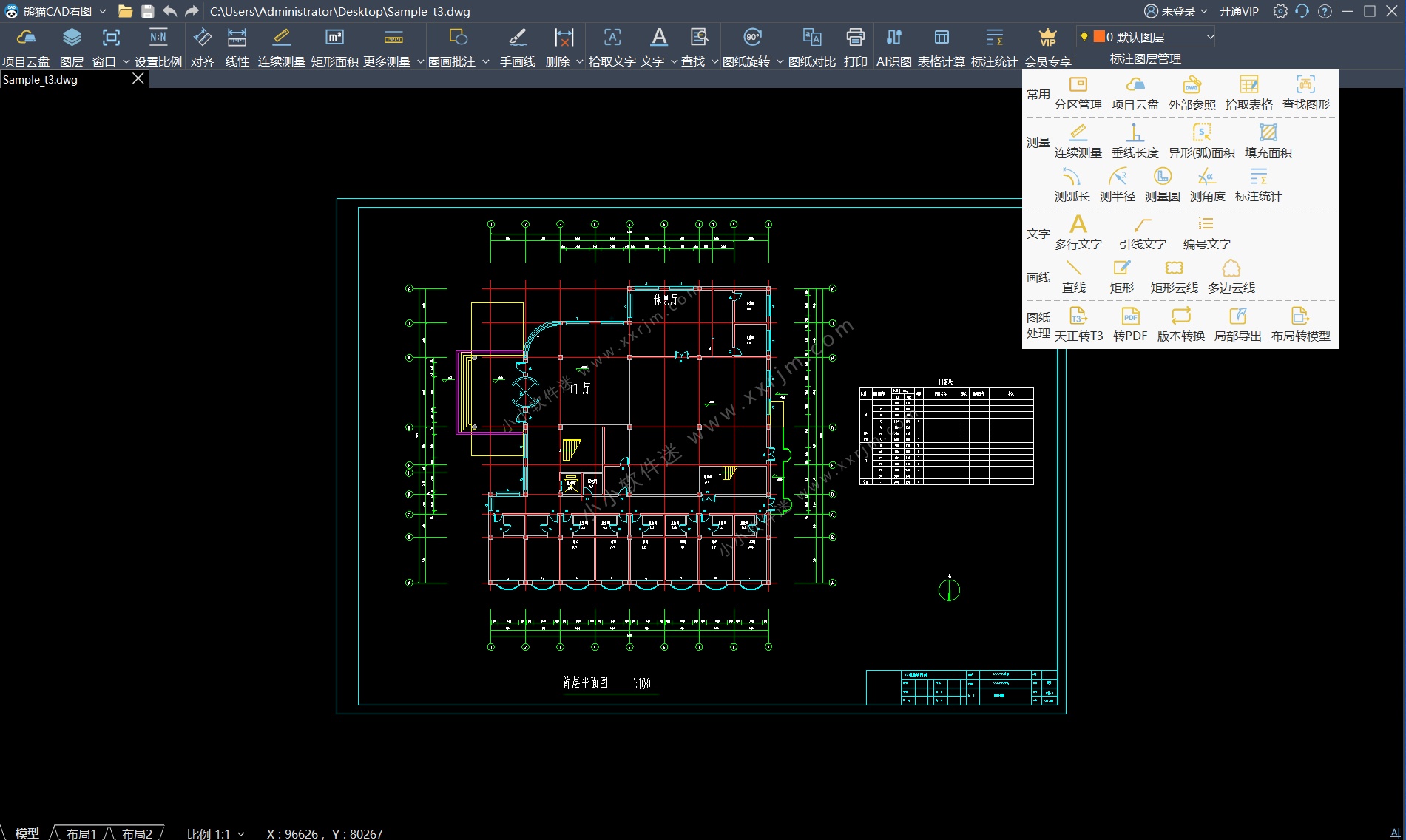Select the 矩形面积 measurement tool
This screenshot has height=840, width=1406.
[x=334, y=38]
